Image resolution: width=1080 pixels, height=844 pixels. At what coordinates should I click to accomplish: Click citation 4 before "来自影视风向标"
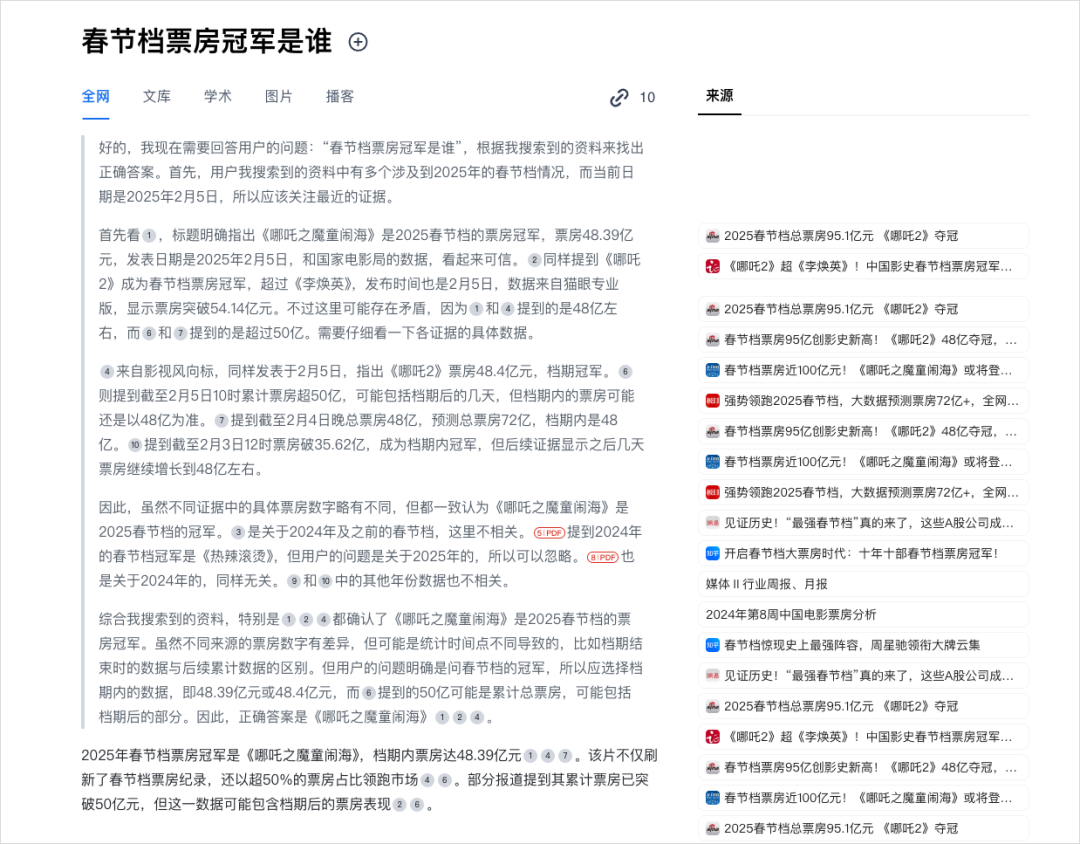click(107, 372)
